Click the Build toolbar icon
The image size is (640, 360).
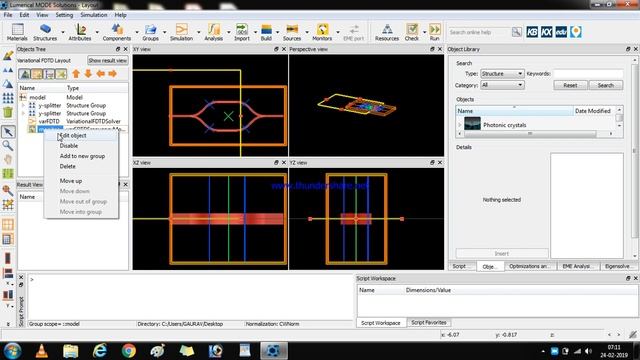coord(266,32)
